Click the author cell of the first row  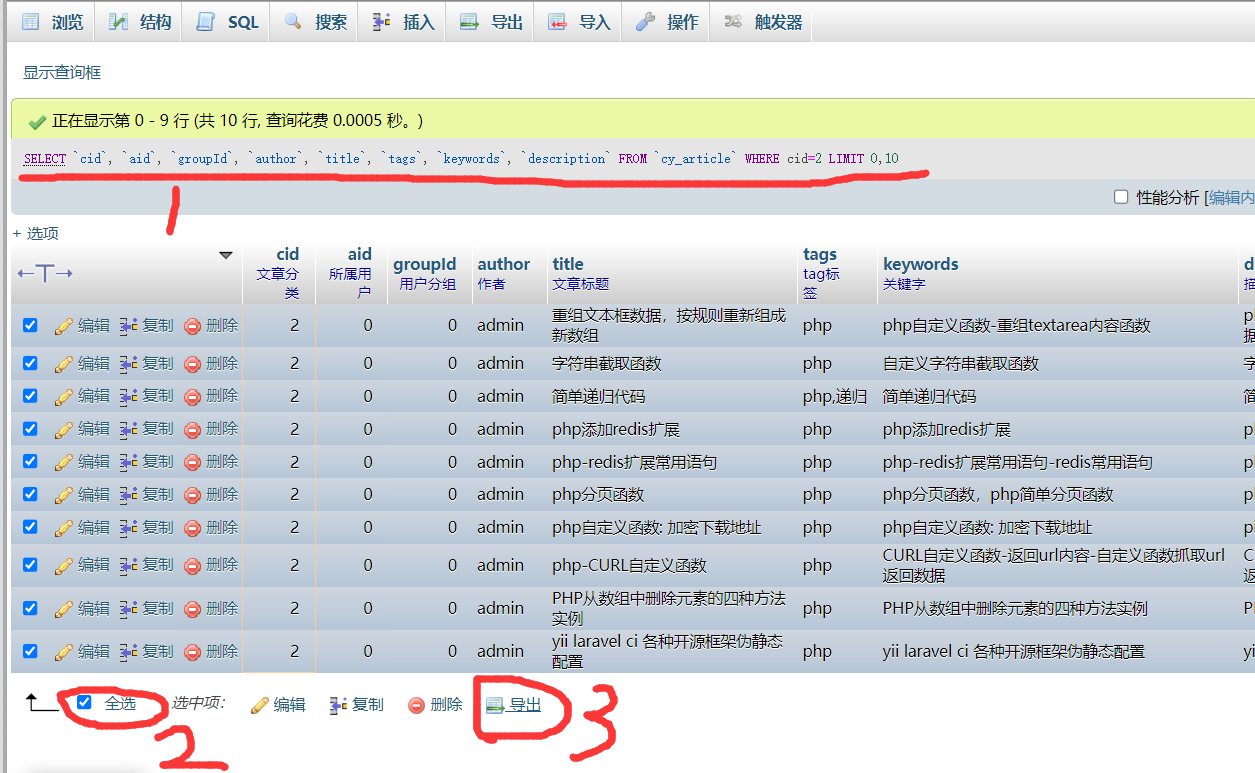(500, 325)
